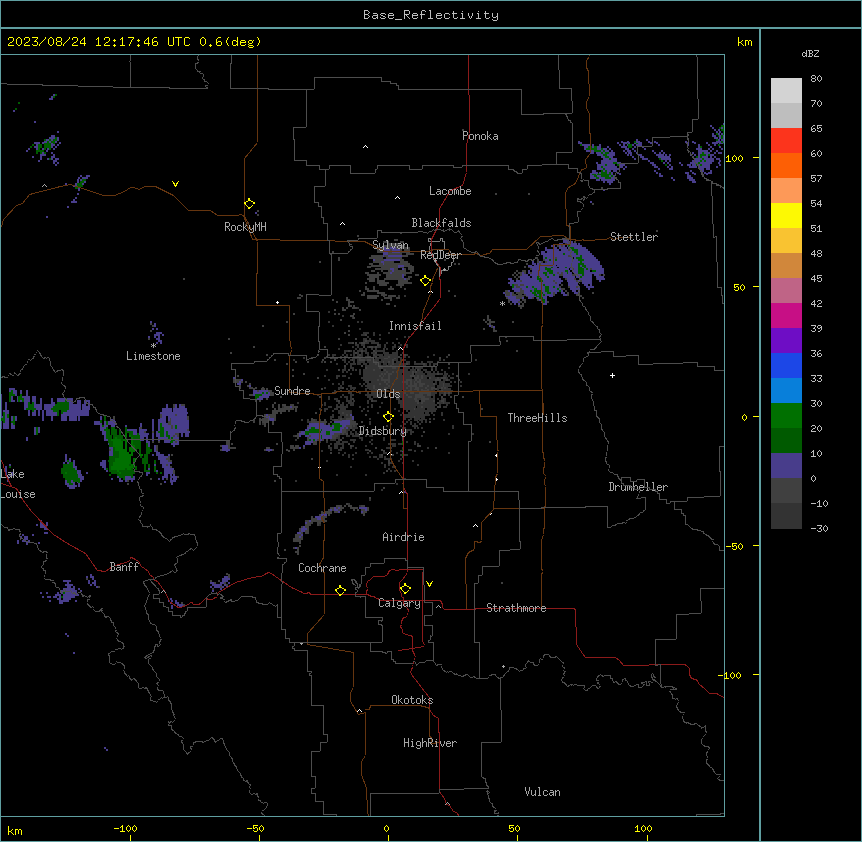Click the Strathmore label
This screenshot has height=842, width=862.
516,608
